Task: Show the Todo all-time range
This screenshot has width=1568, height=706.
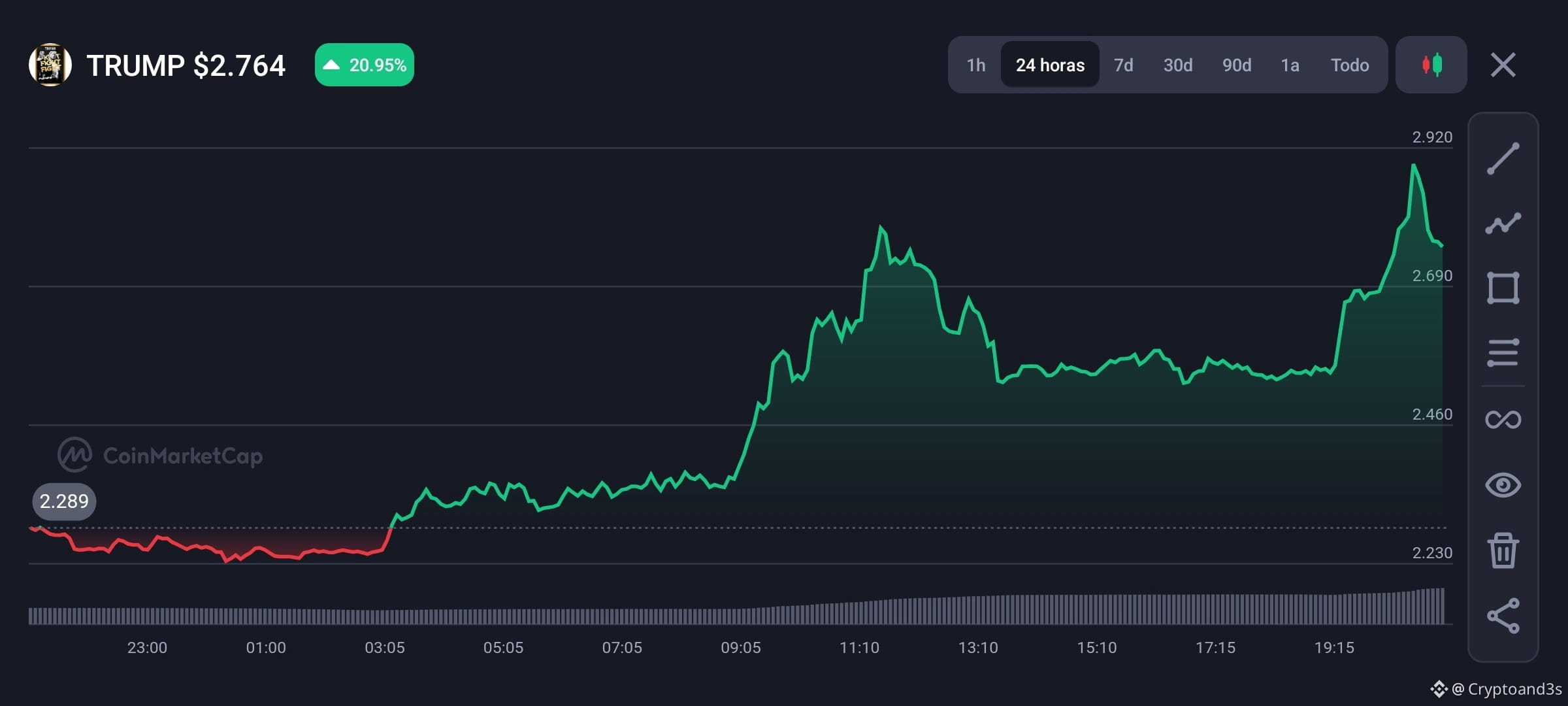Action: coord(1350,65)
